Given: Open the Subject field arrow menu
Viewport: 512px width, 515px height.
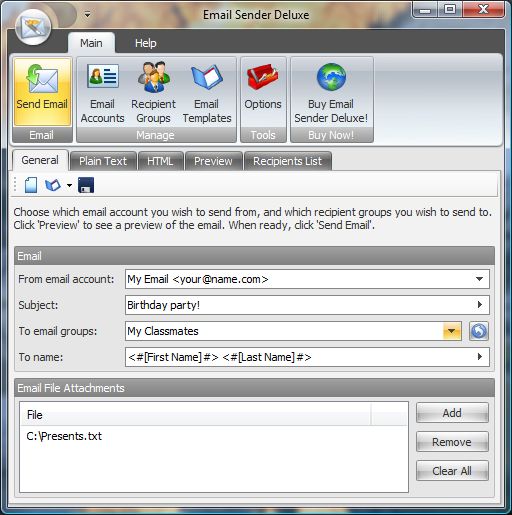Looking at the screenshot, I should (x=480, y=305).
